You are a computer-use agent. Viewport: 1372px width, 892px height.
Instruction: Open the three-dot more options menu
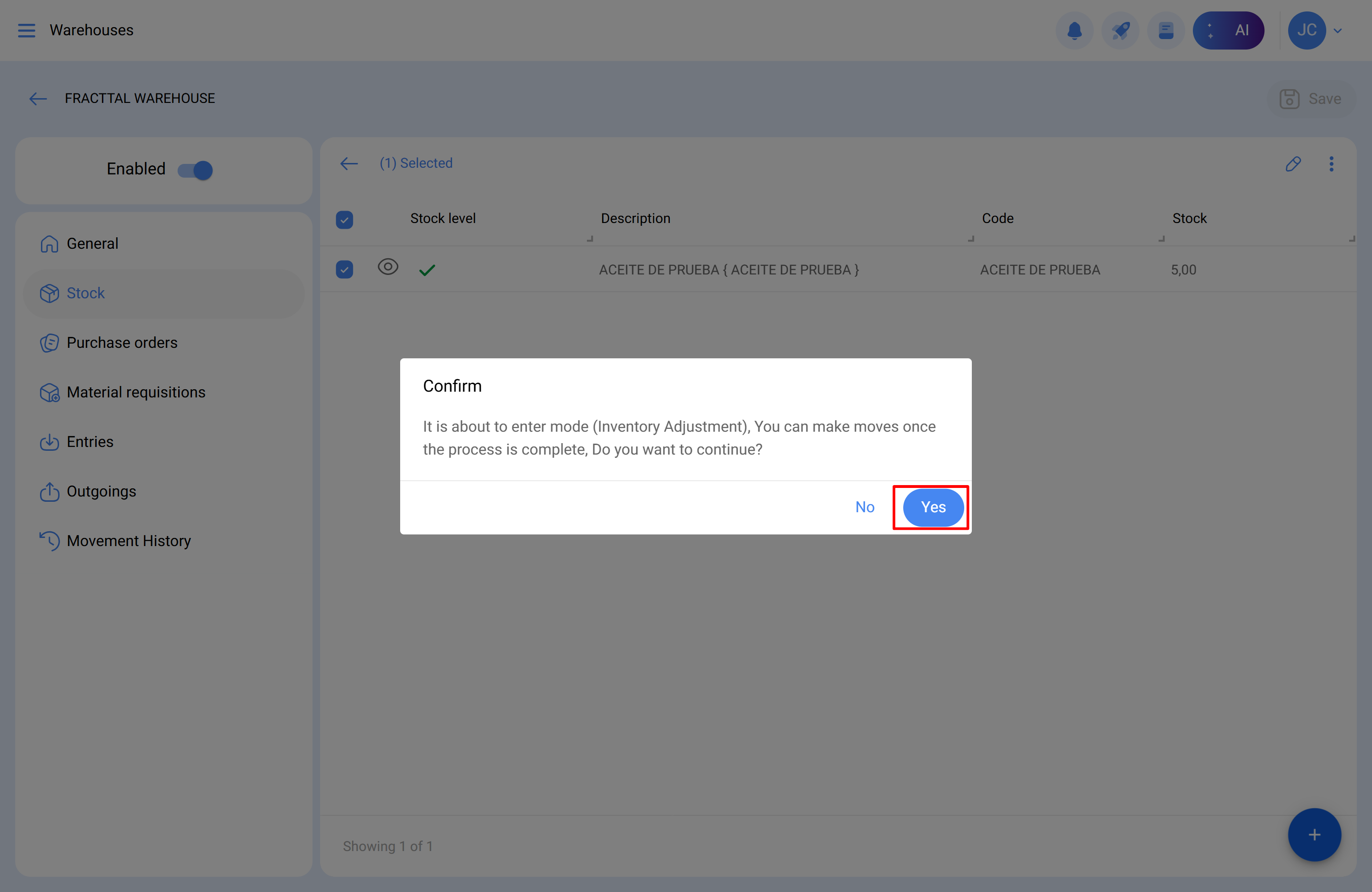point(1331,164)
